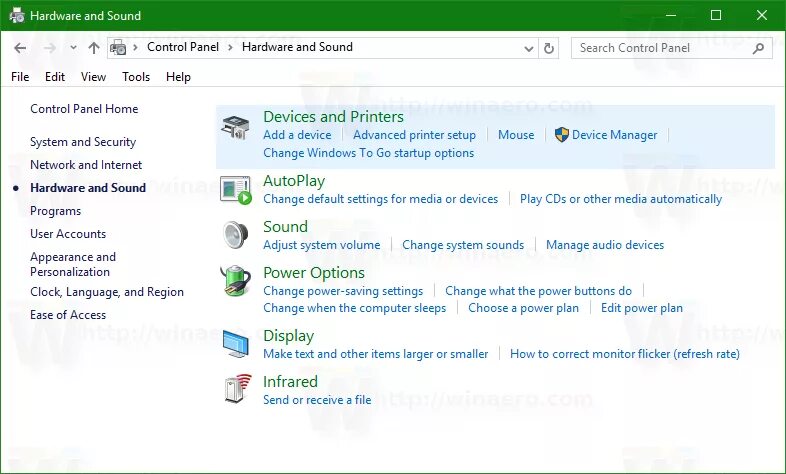The width and height of the screenshot is (786, 474).
Task: Go up one level with Up arrow
Action: pos(94,48)
